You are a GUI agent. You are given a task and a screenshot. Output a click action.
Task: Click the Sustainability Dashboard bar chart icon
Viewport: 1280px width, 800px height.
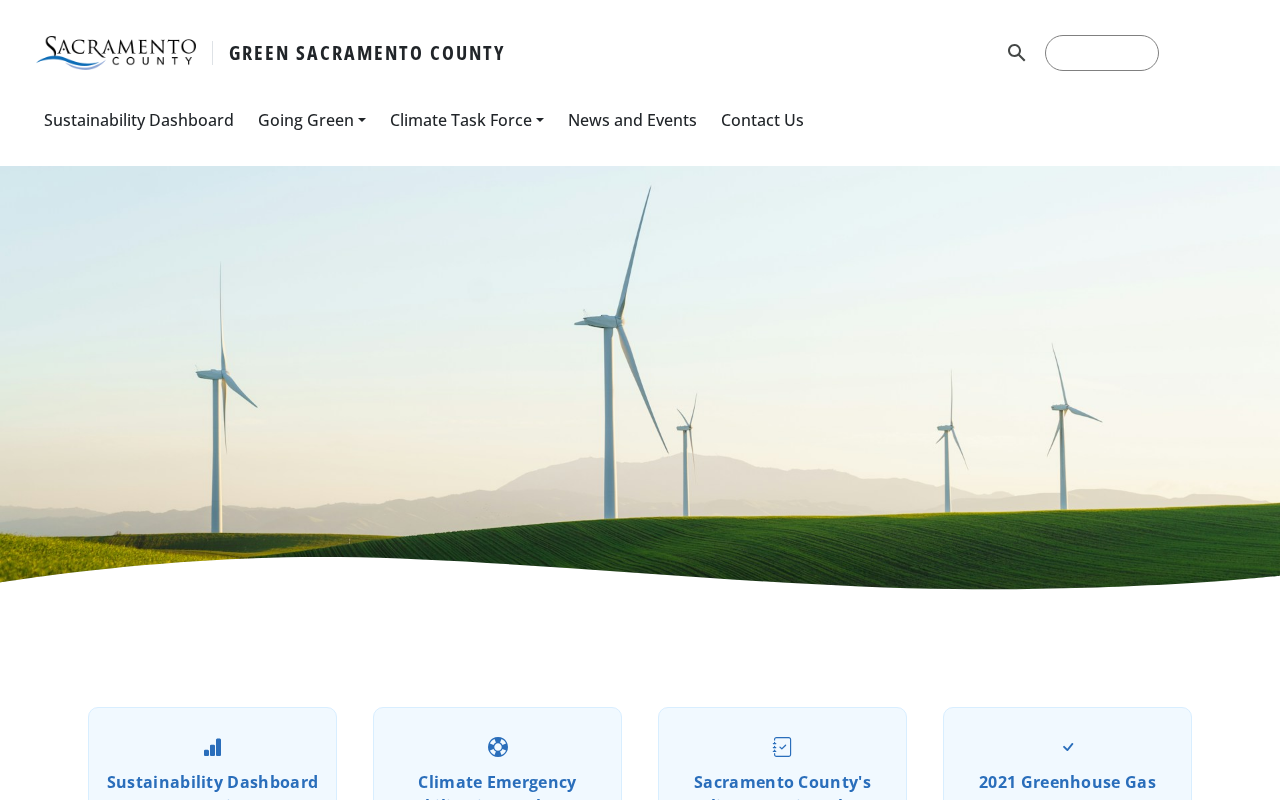point(212,747)
